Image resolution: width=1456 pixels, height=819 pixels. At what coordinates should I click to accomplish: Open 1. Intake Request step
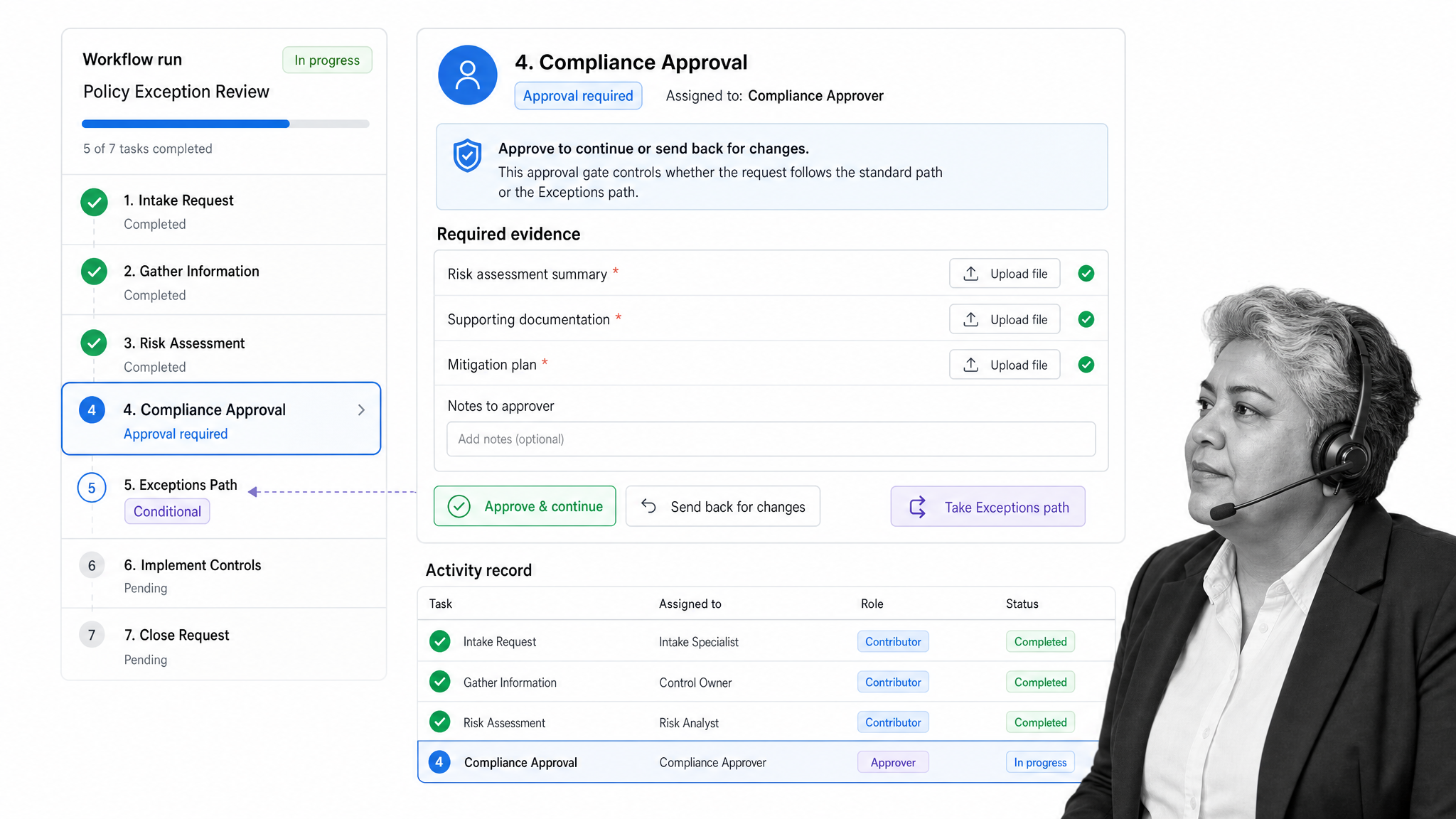pos(224,210)
